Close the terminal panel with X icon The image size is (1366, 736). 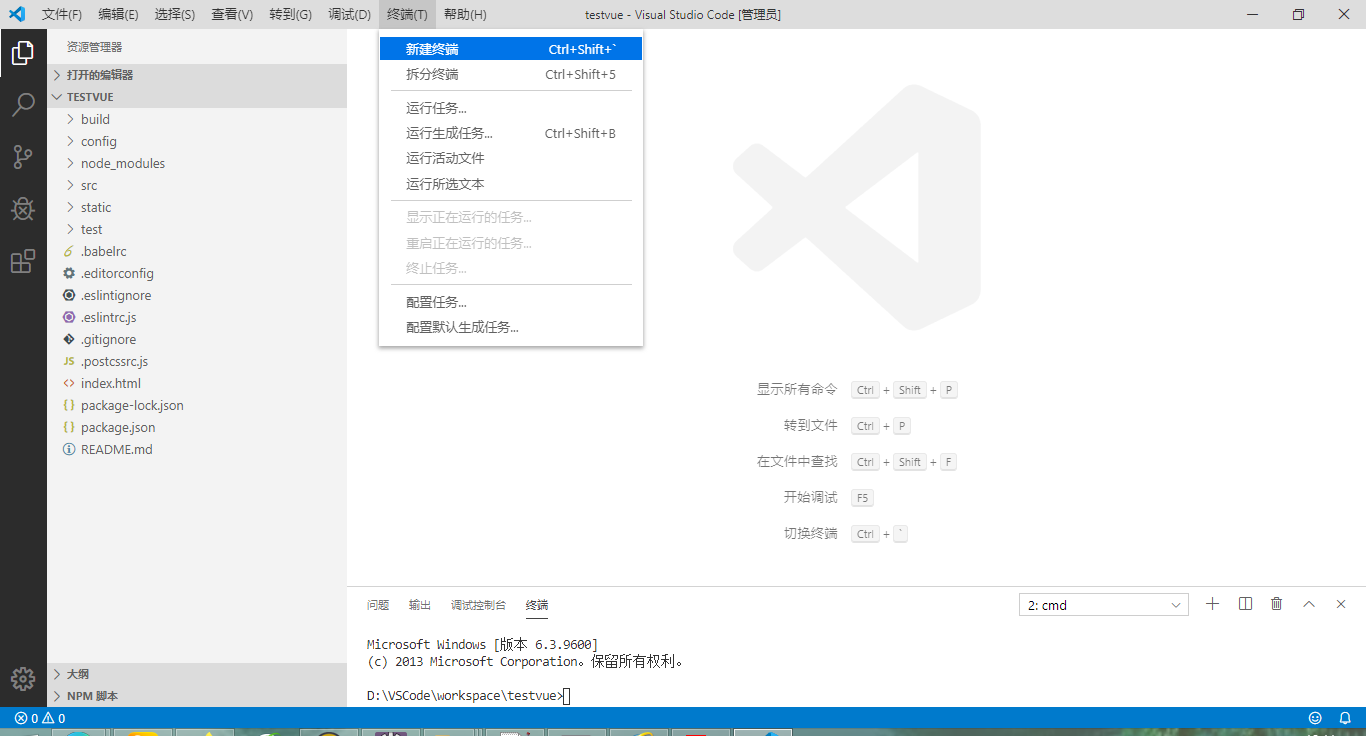(x=1341, y=604)
